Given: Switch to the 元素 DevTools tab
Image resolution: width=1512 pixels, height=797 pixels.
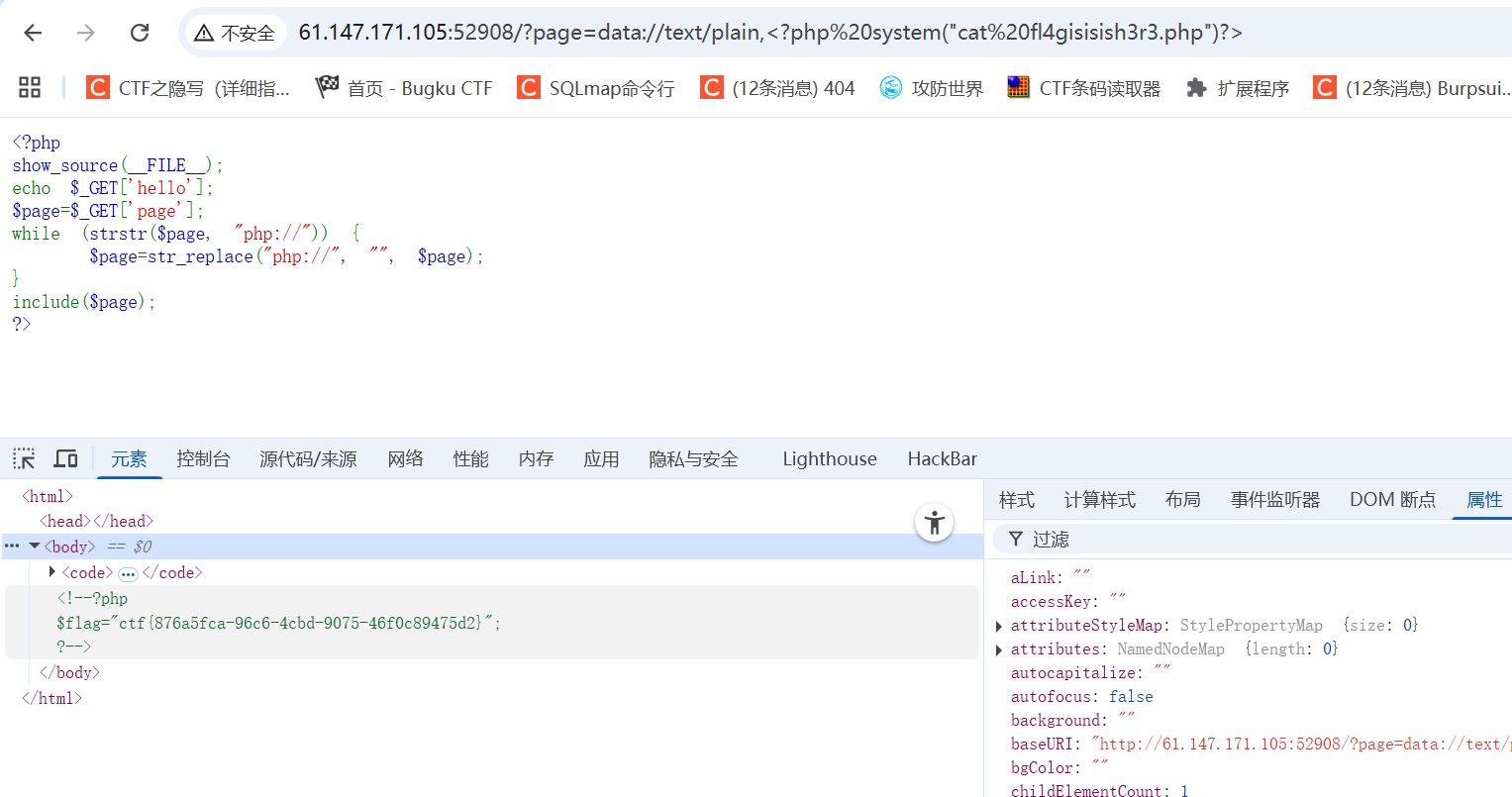Looking at the screenshot, I should coord(129,458).
